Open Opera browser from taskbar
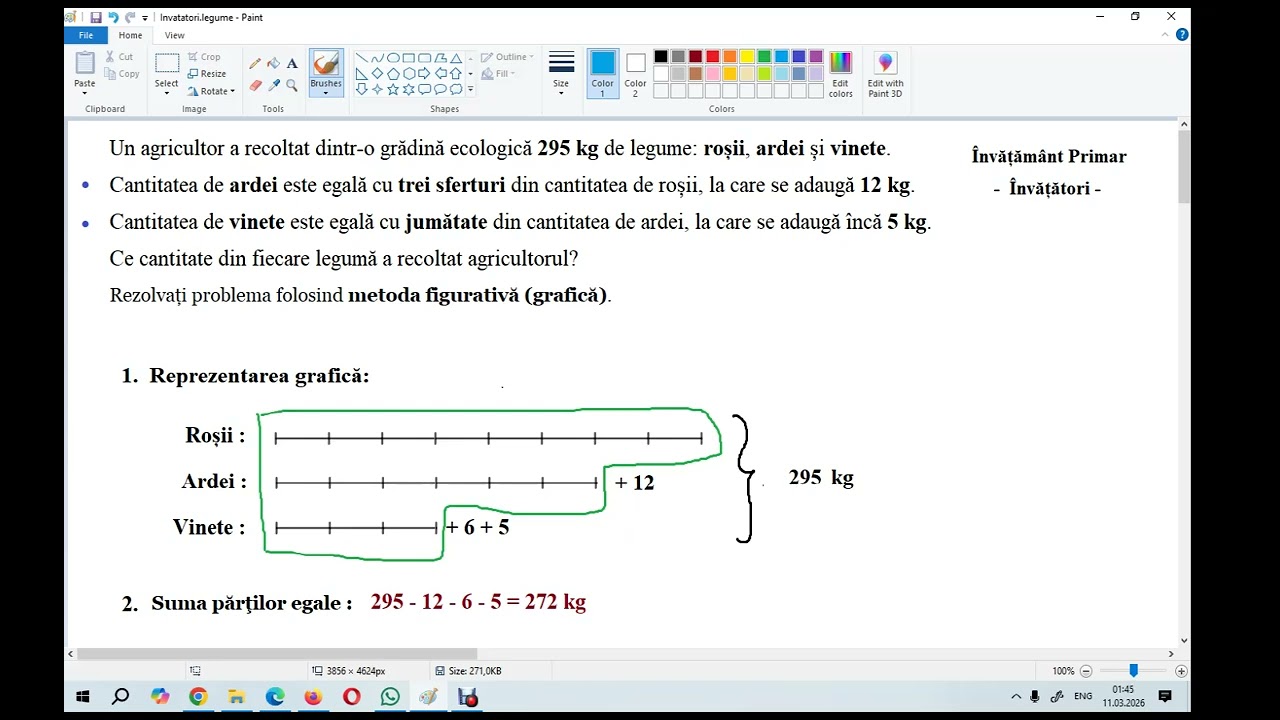Screen dimensions: 1280x720 [352, 697]
